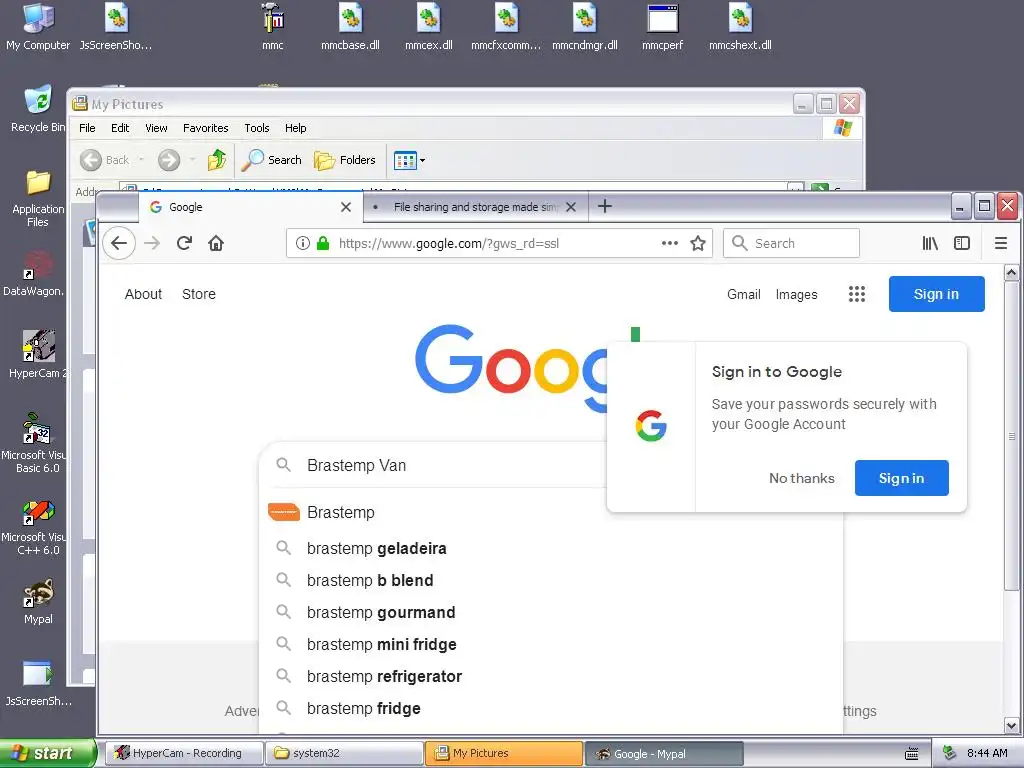Image resolution: width=1024 pixels, height=768 pixels.
Task: Show site information icon in address bar
Action: (302, 244)
